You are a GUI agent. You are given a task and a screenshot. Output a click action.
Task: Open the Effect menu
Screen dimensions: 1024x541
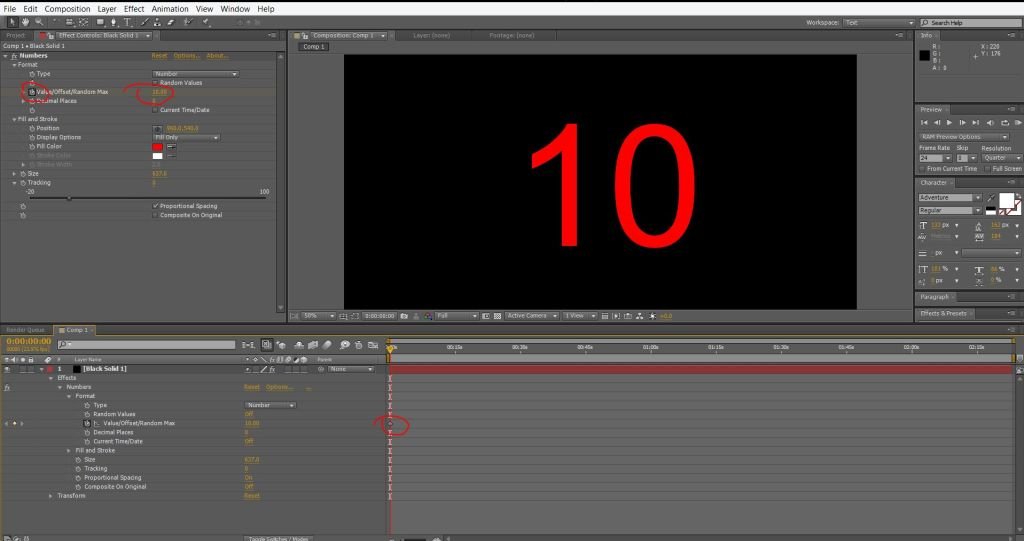[x=134, y=9]
